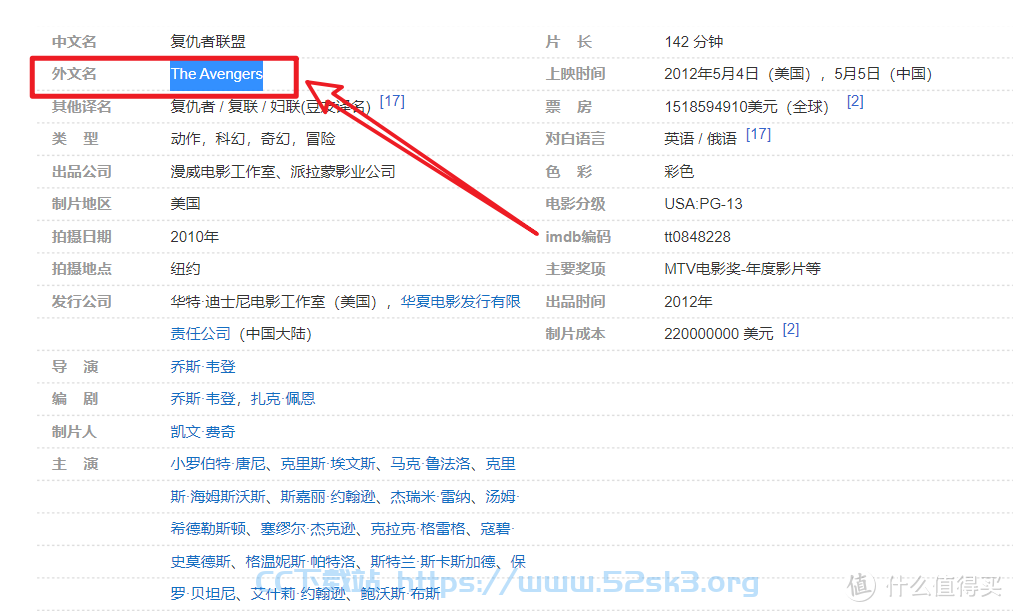Click the 编剧 field label
This screenshot has width=1013, height=612.
(75, 399)
